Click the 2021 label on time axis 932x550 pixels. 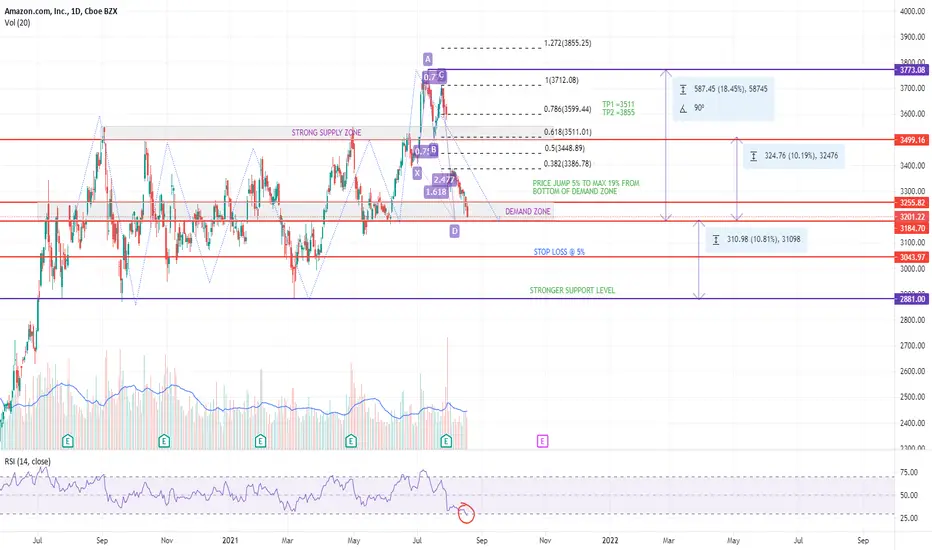[230, 540]
